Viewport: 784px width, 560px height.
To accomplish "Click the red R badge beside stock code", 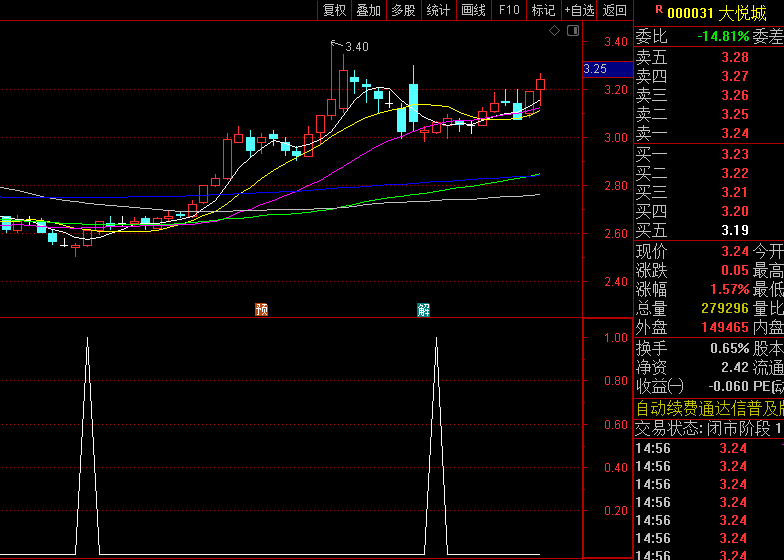I will (x=658, y=9).
